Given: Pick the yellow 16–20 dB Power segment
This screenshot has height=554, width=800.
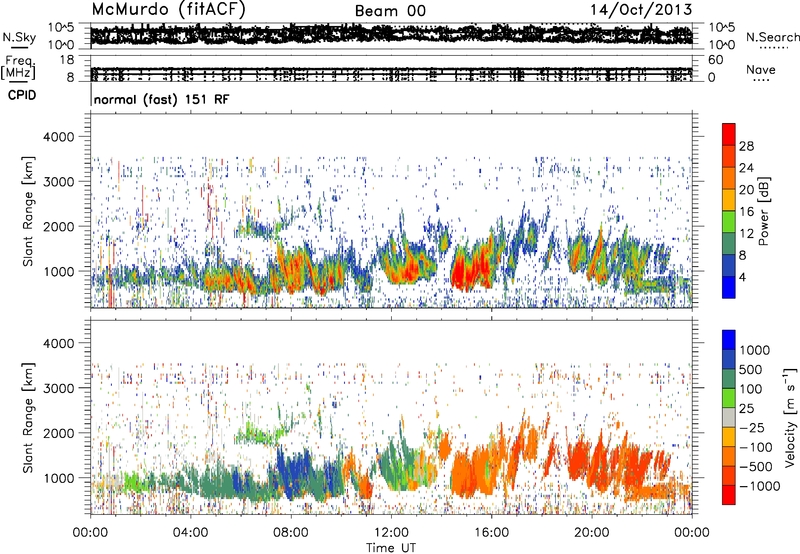Looking at the screenshot, I should click(729, 200).
